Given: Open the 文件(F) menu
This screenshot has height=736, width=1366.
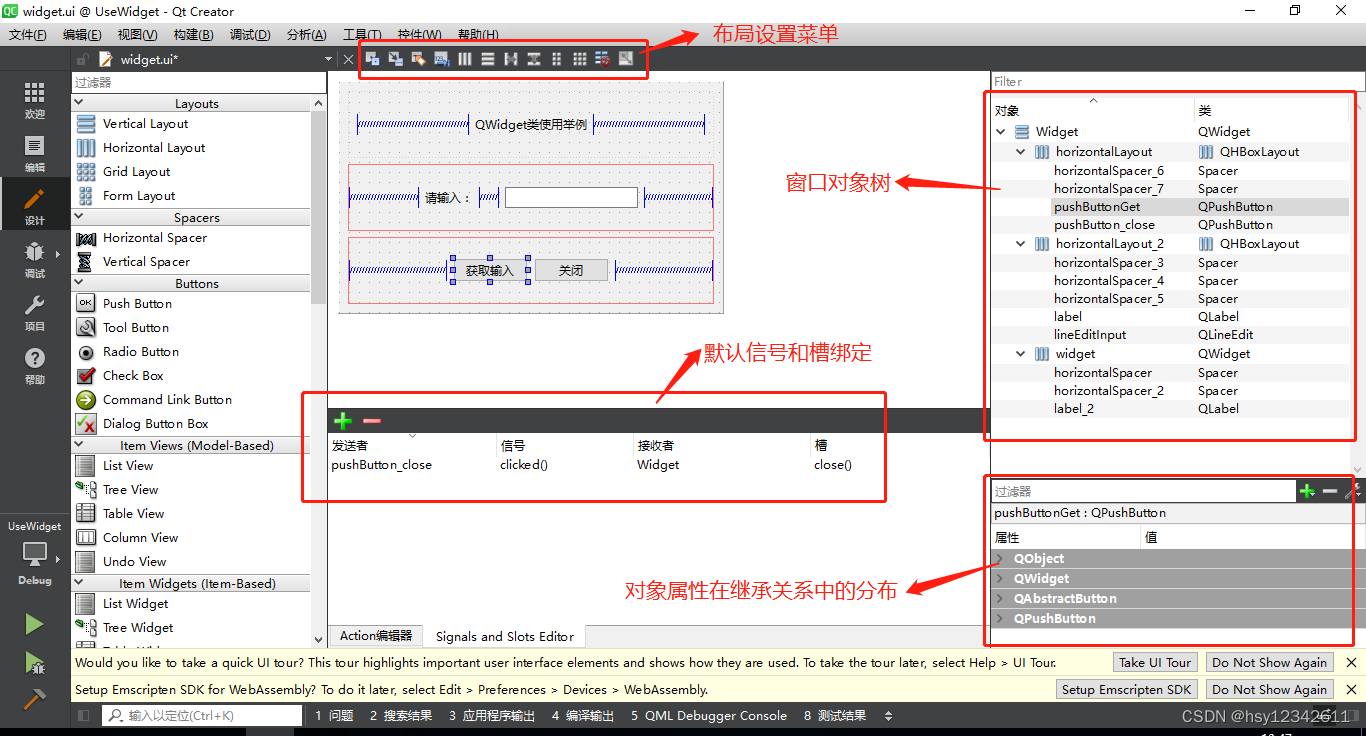Looking at the screenshot, I should point(28,35).
